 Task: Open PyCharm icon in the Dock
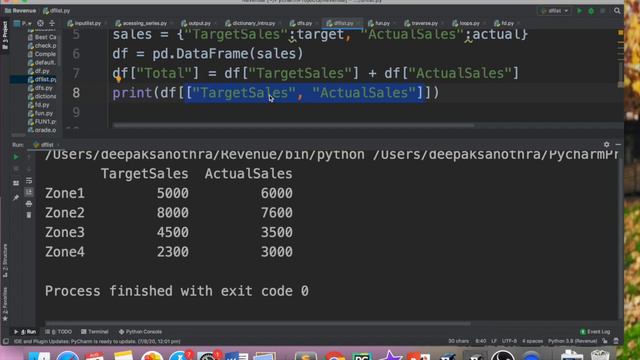(x=362, y=356)
